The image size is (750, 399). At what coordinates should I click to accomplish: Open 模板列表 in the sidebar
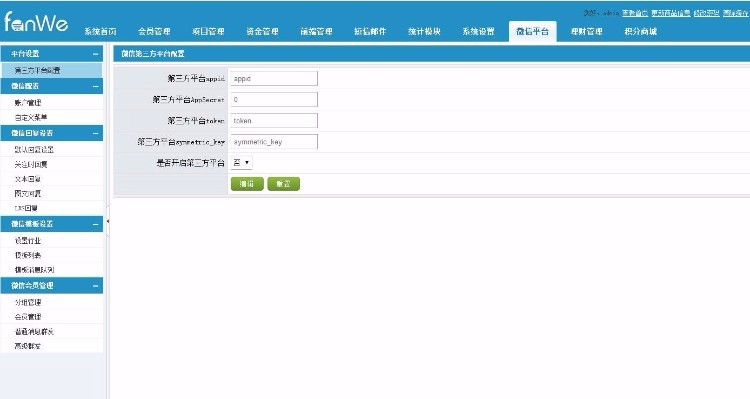click(x=28, y=255)
